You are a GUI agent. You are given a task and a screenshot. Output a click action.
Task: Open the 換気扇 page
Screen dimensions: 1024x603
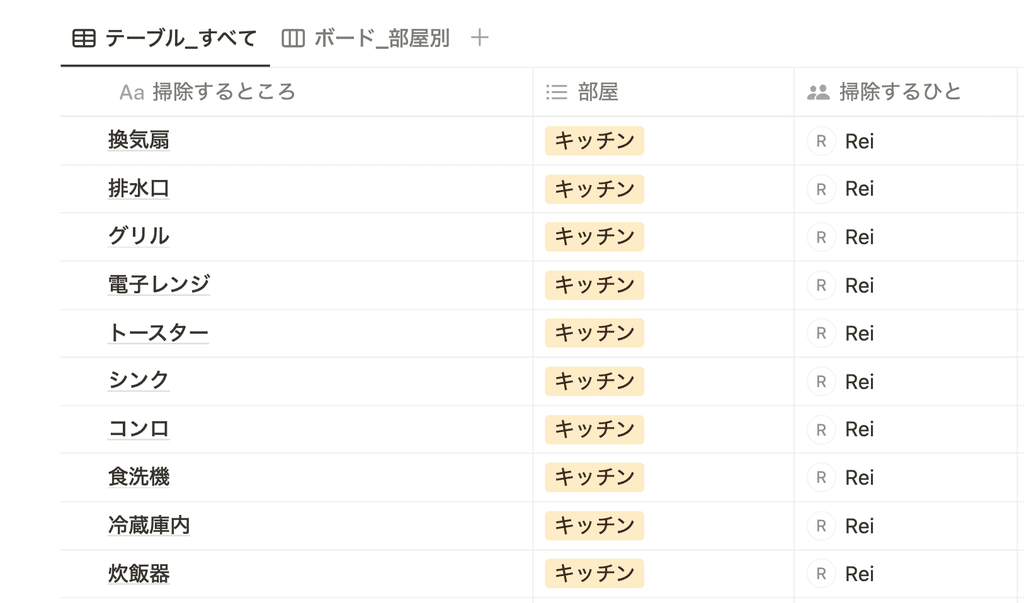point(138,140)
